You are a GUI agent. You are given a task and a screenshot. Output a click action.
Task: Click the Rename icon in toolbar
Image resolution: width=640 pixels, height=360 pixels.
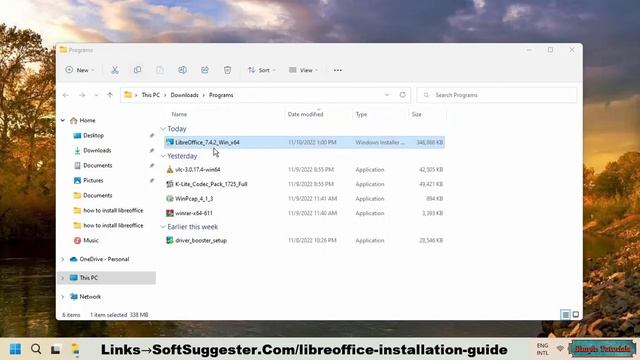pyautogui.click(x=182, y=70)
